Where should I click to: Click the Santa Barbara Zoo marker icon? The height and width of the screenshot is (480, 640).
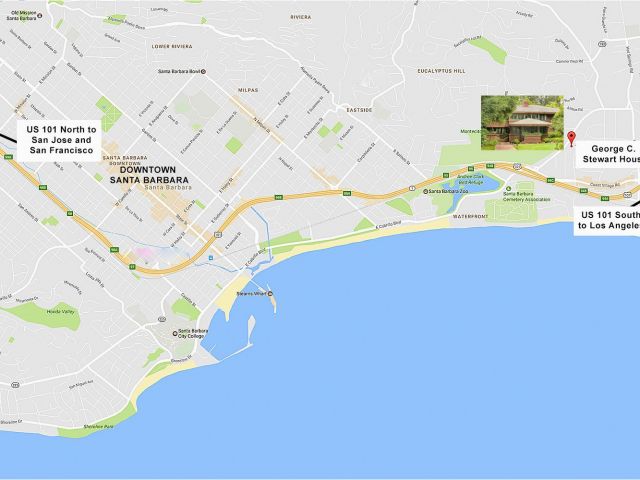[426, 191]
